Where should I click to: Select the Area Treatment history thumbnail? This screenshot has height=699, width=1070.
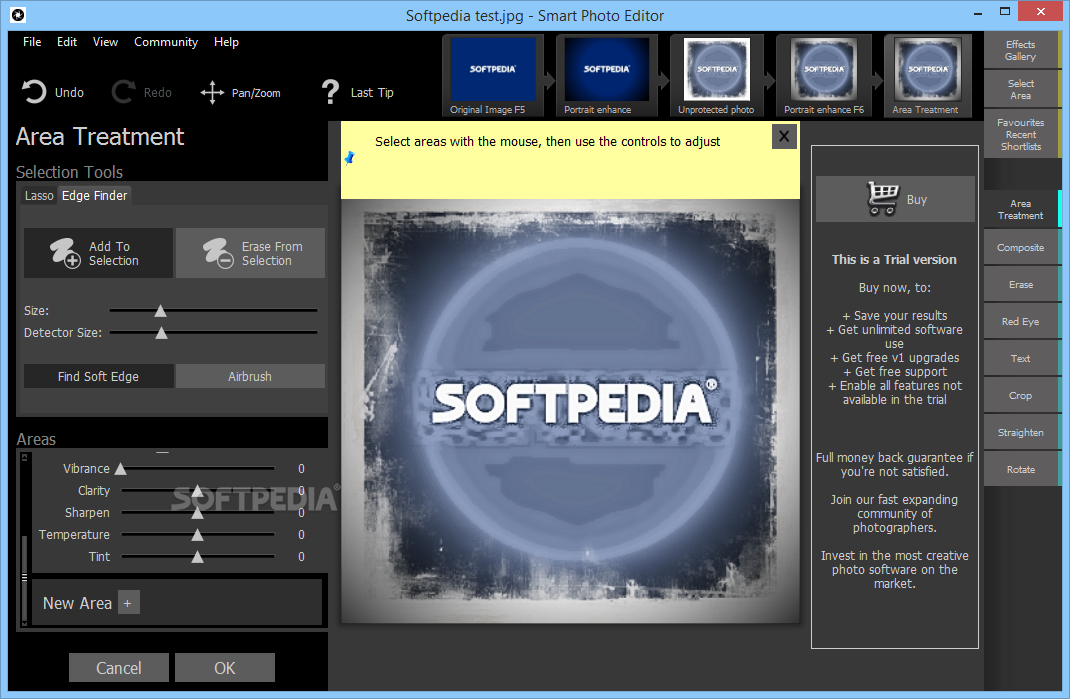coord(928,76)
